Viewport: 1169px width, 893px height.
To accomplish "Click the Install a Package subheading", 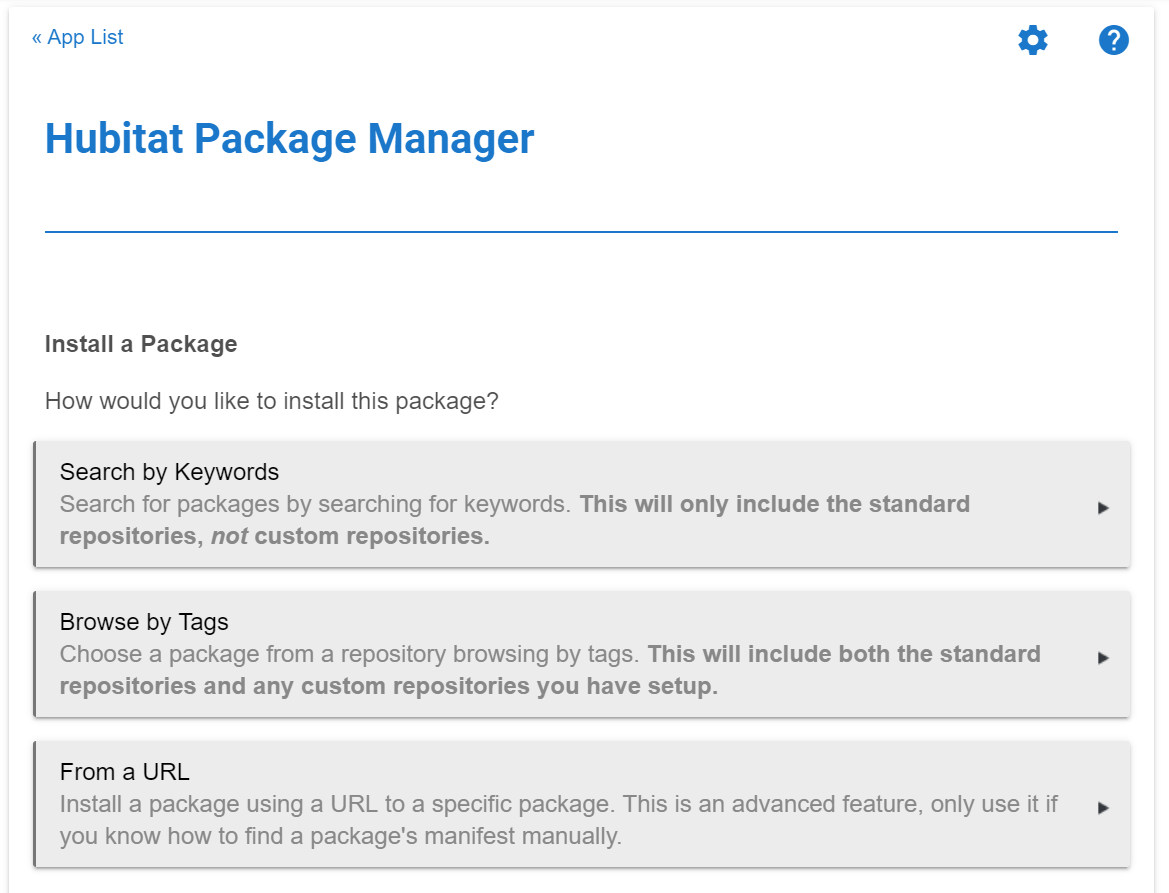I will (141, 344).
